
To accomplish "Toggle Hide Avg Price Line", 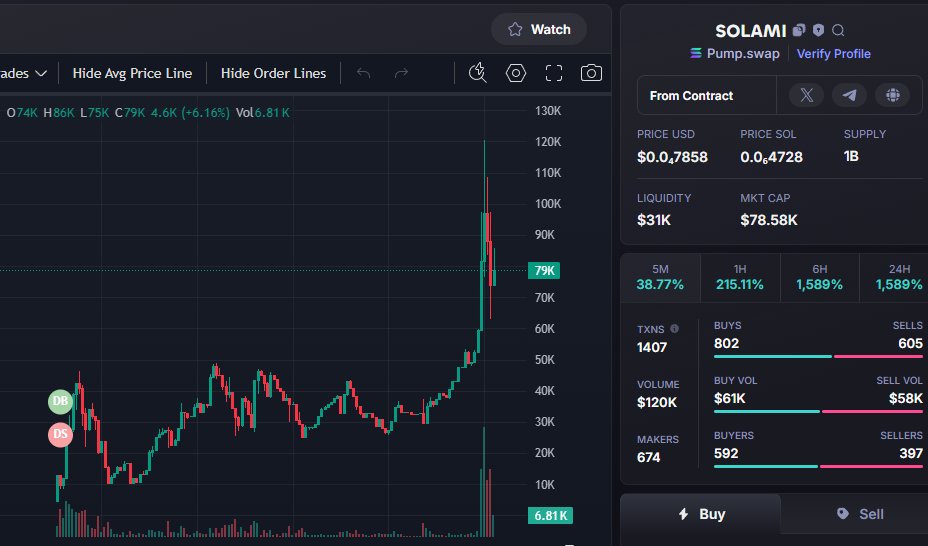I will click(x=132, y=73).
